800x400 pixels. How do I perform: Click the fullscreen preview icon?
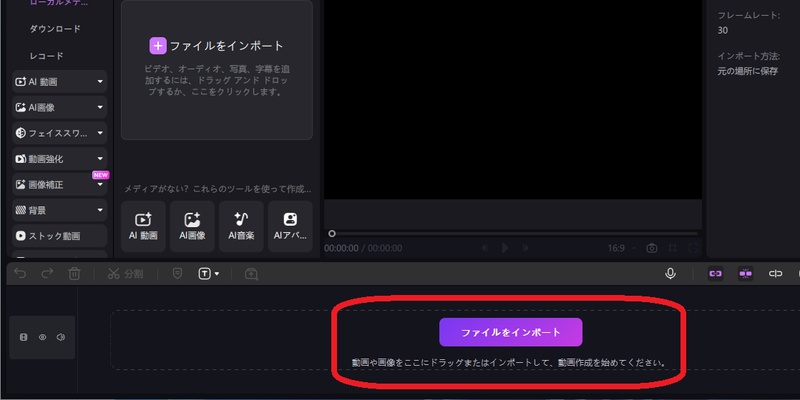(x=693, y=248)
